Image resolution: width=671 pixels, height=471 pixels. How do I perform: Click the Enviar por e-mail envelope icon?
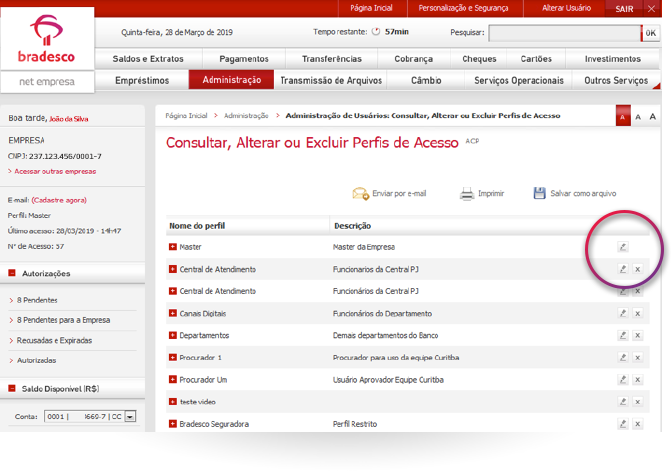pyautogui.click(x=360, y=193)
